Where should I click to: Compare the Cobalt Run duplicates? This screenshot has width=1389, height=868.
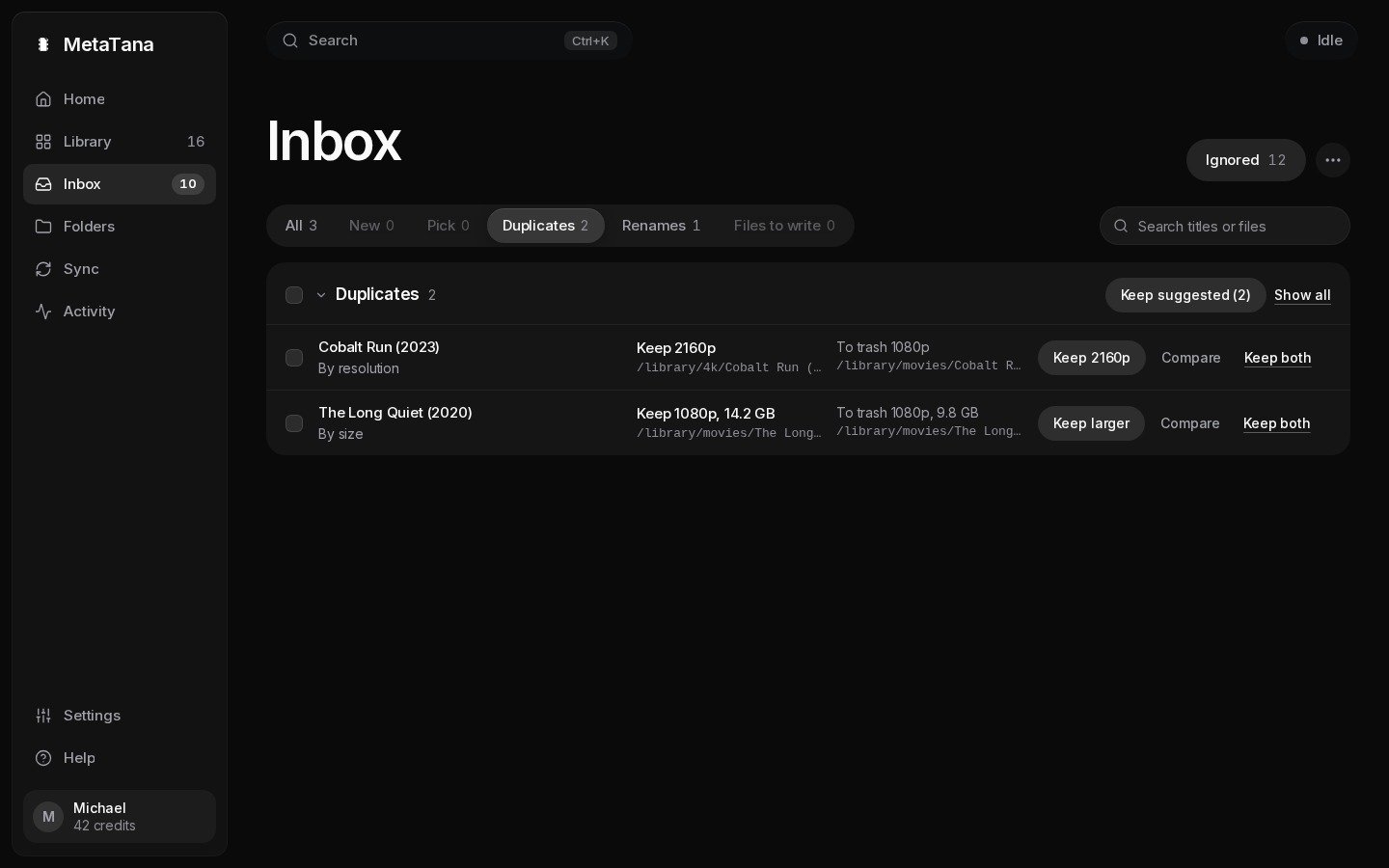pos(1191,358)
